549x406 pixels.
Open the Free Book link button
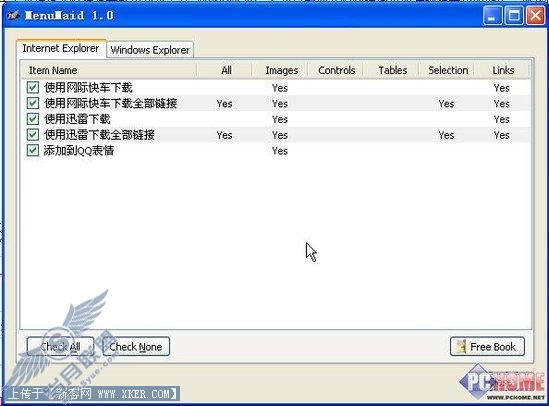coord(487,346)
